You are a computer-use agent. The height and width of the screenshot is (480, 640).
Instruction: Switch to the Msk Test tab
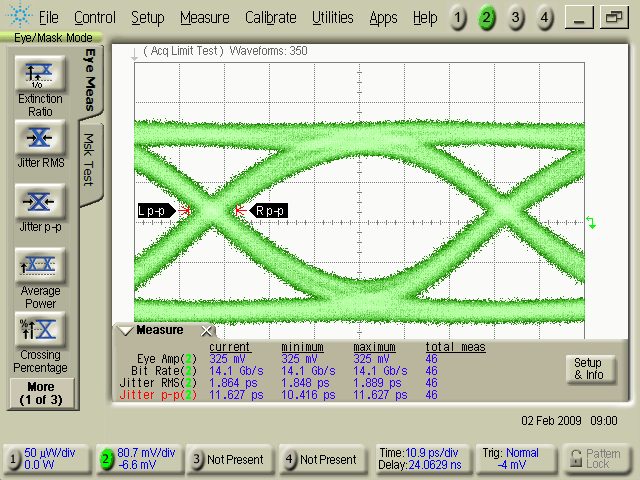tap(89, 160)
